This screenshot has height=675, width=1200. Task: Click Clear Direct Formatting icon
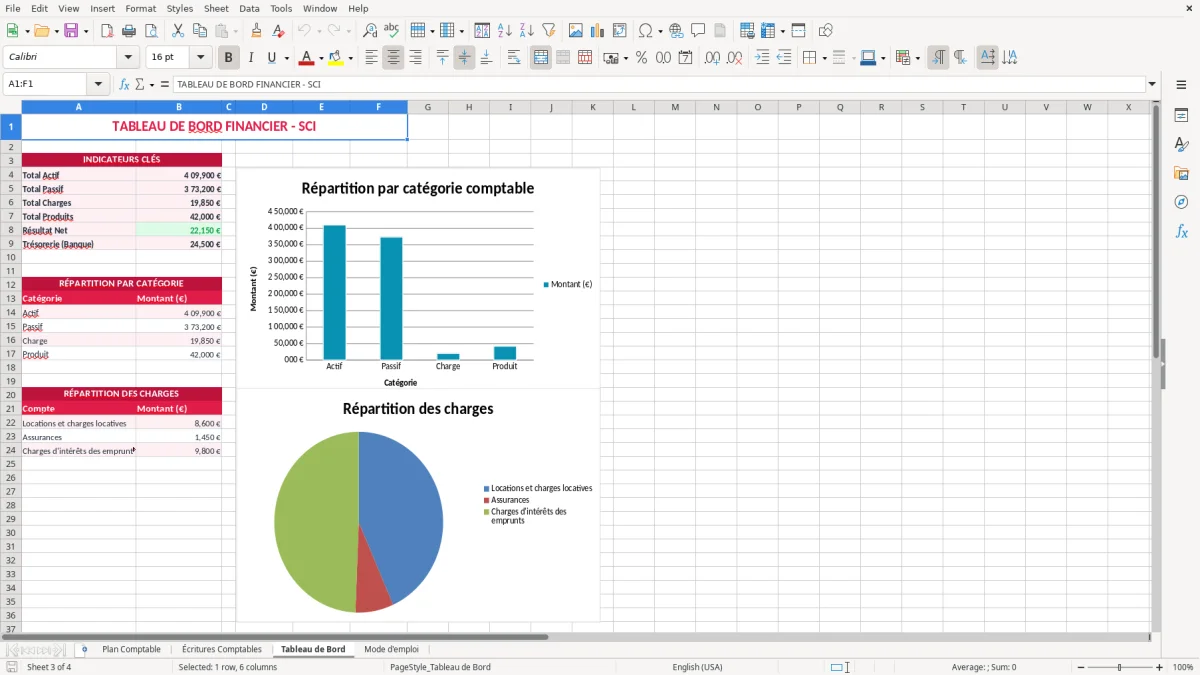tap(278, 31)
